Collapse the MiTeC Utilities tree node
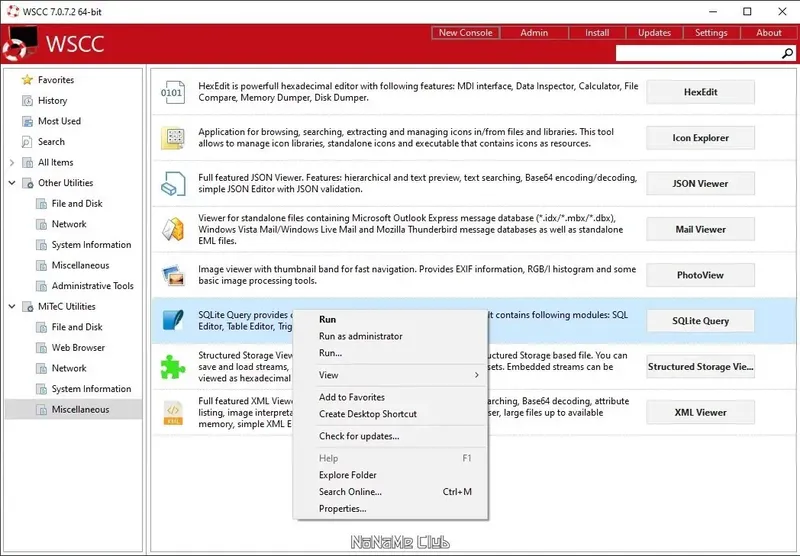This screenshot has width=800, height=556. tap(12, 306)
